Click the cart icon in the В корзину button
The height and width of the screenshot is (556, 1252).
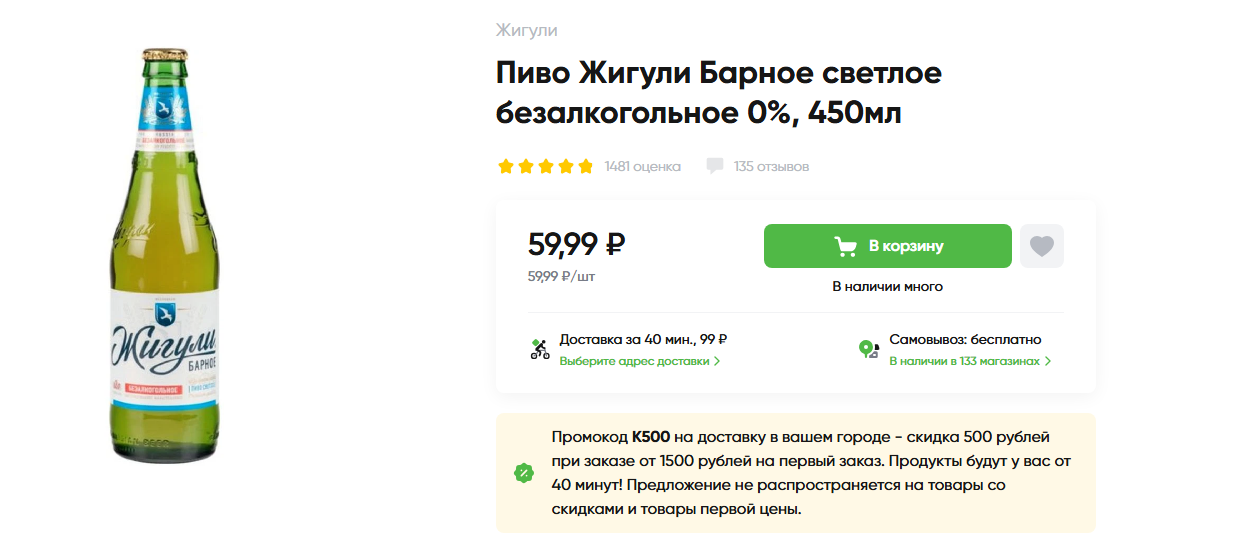tap(845, 246)
